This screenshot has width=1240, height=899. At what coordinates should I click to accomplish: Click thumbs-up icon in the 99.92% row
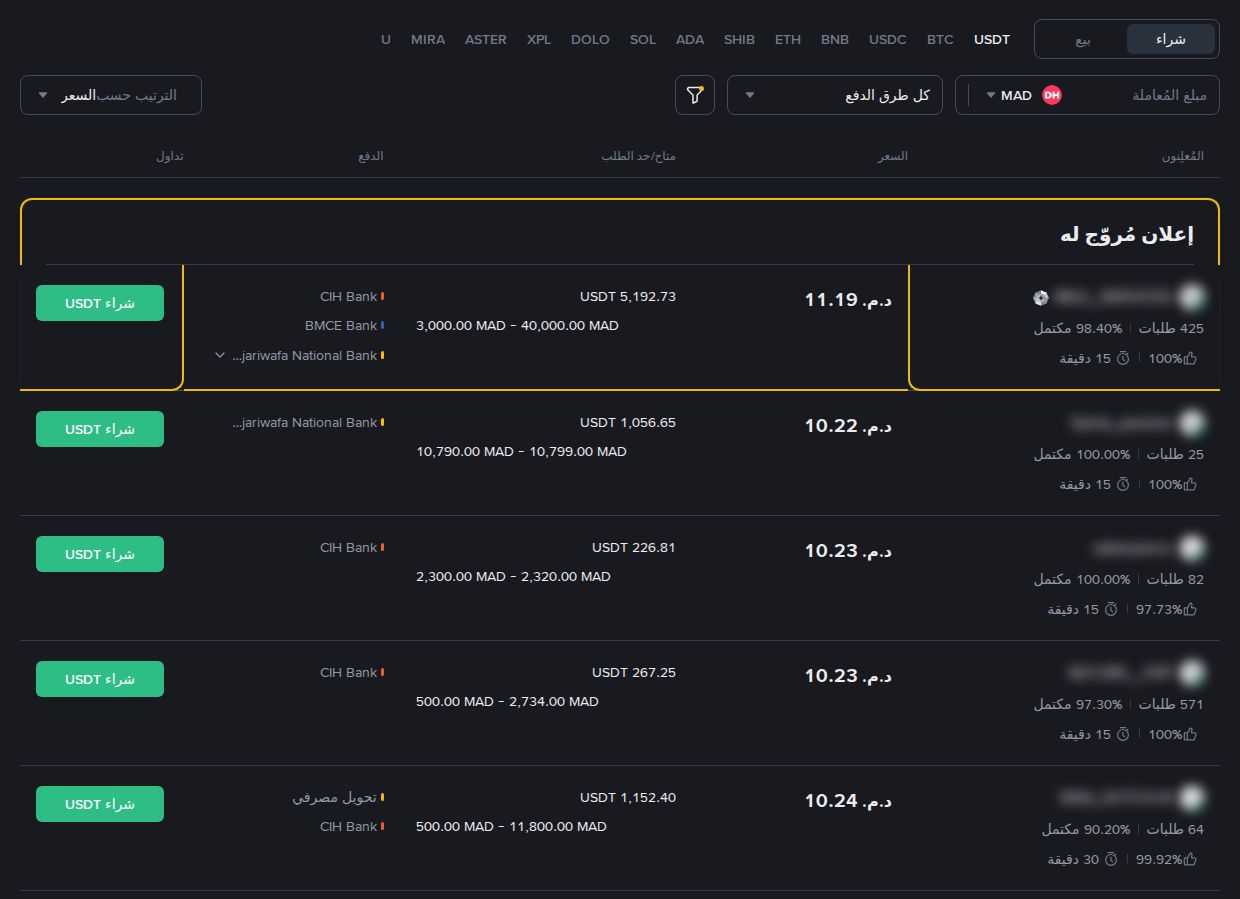pos(1190,859)
